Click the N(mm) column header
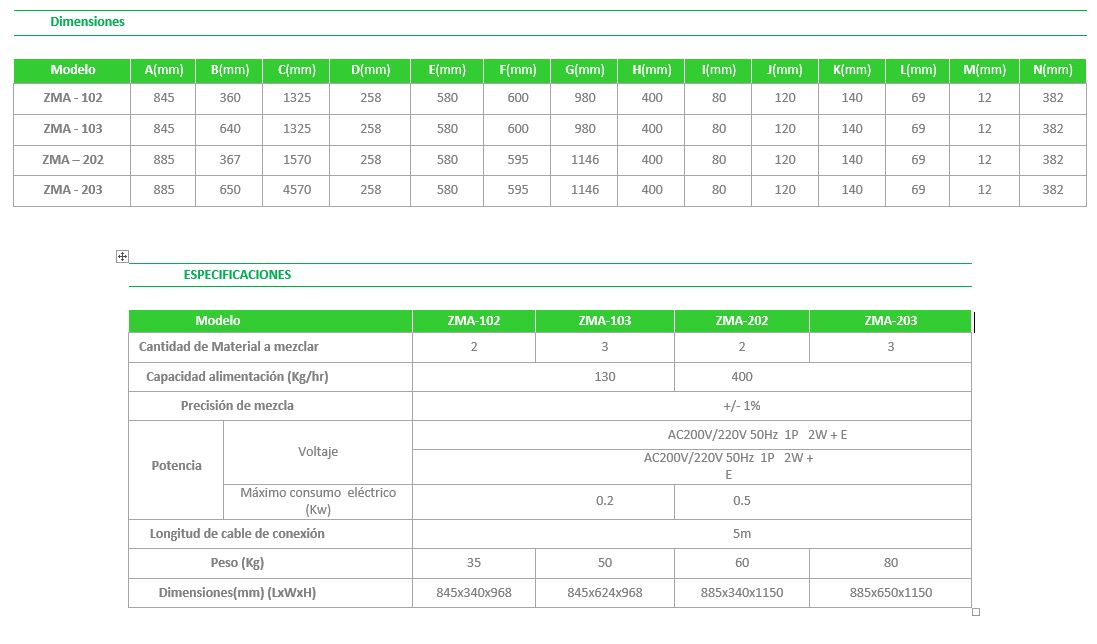This screenshot has height=644, width=1097. pos(1052,70)
